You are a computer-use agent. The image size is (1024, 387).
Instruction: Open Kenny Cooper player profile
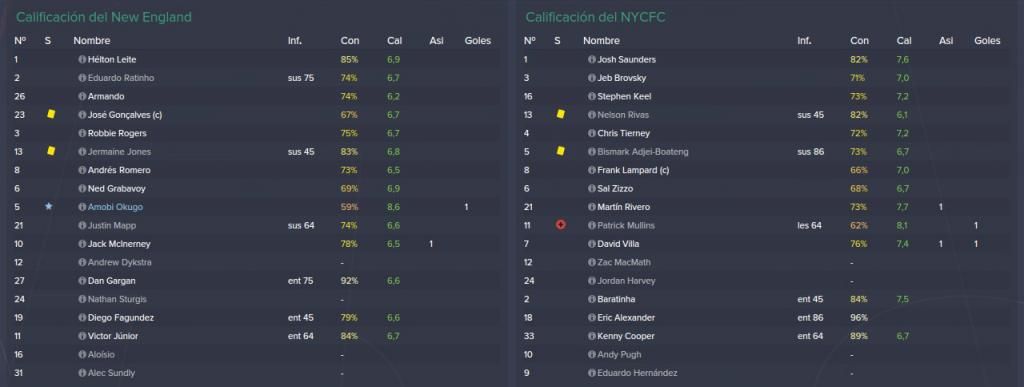(626, 336)
